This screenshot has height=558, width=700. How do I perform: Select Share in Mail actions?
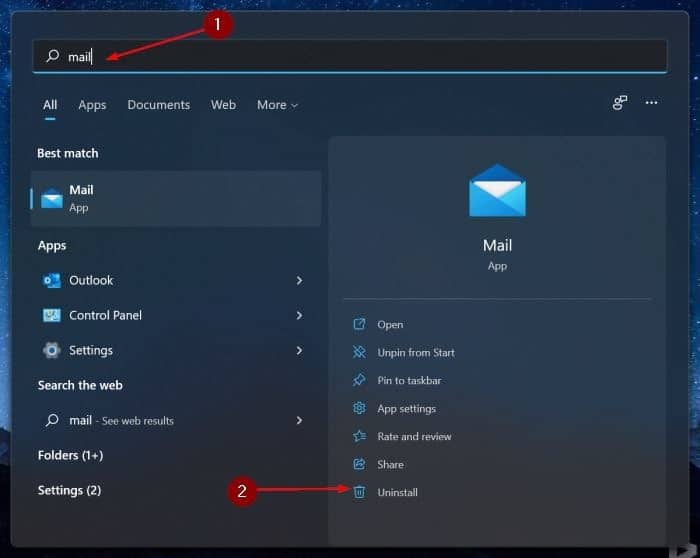click(x=391, y=464)
